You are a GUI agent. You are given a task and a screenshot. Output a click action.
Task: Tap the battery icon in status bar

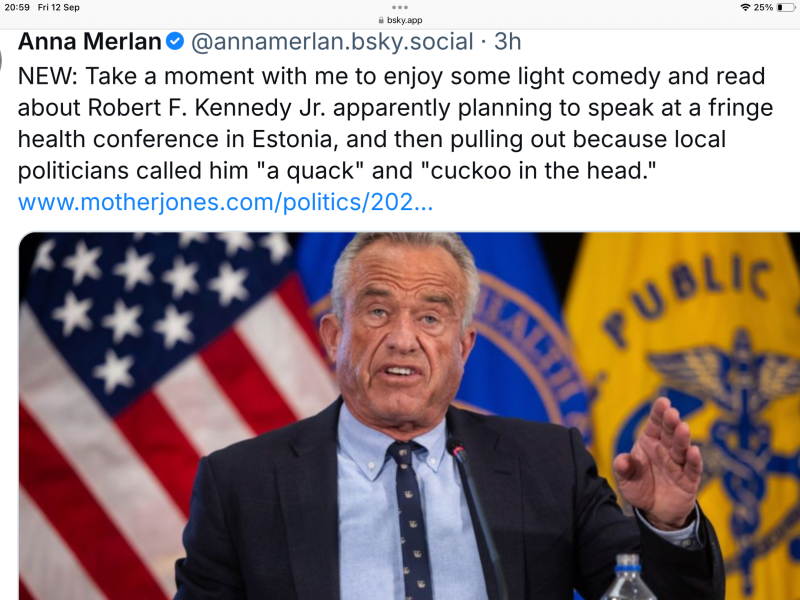click(x=785, y=7)
